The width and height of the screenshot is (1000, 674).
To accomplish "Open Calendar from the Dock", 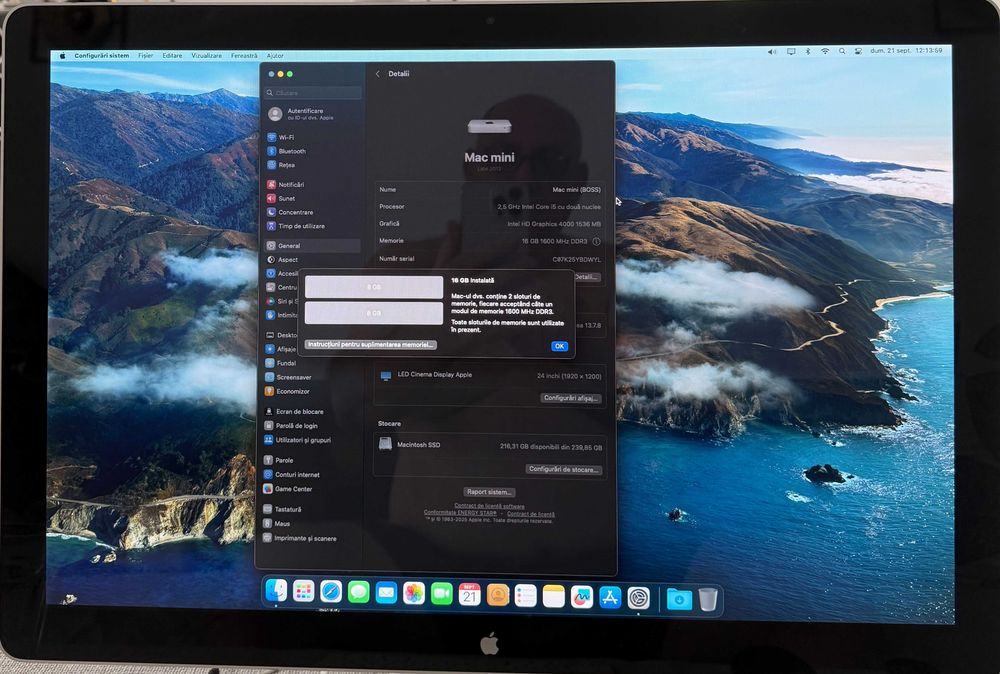I will click(469, 594).
